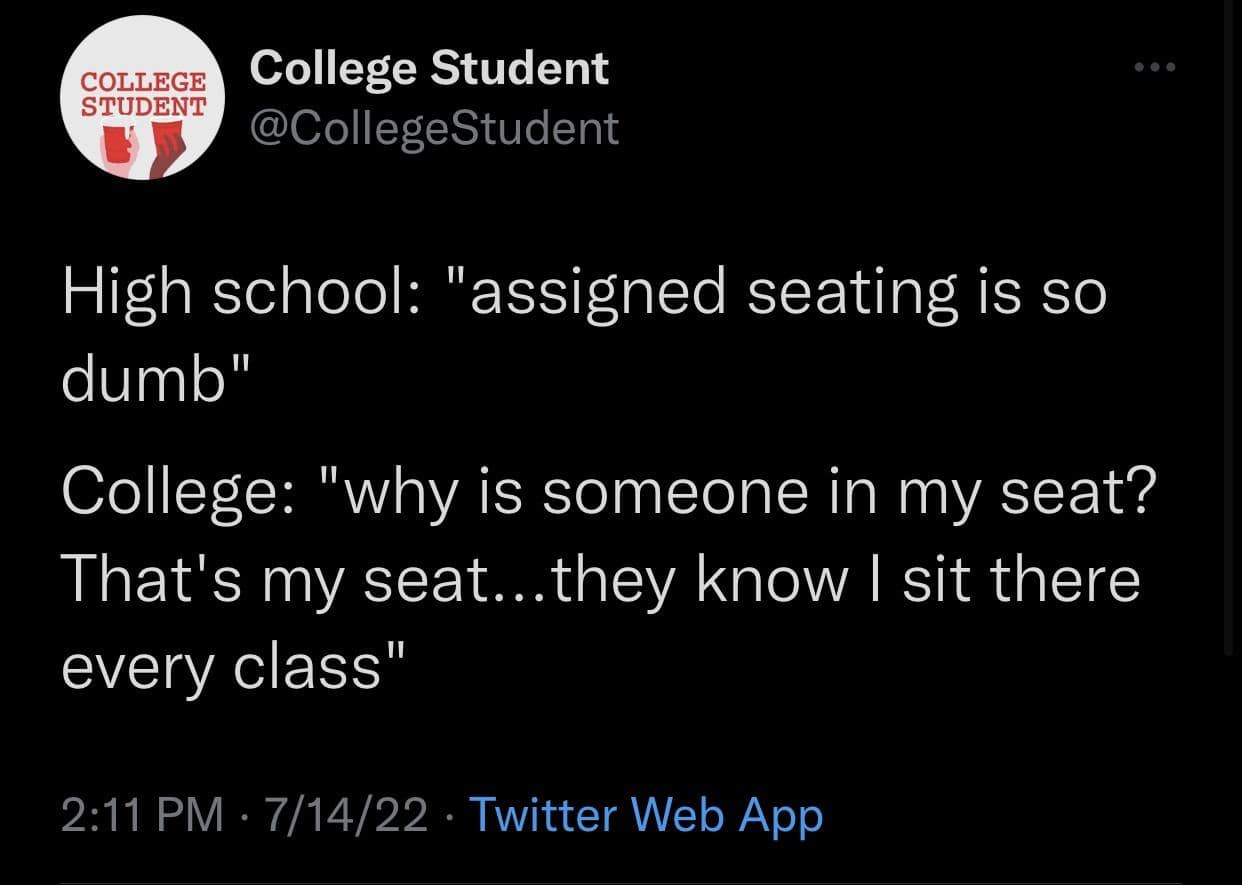Image resolution: width=1242 pixels, height=885 pixels.
Task: Click the 7/14/22 date
Action: coord(343,815)
